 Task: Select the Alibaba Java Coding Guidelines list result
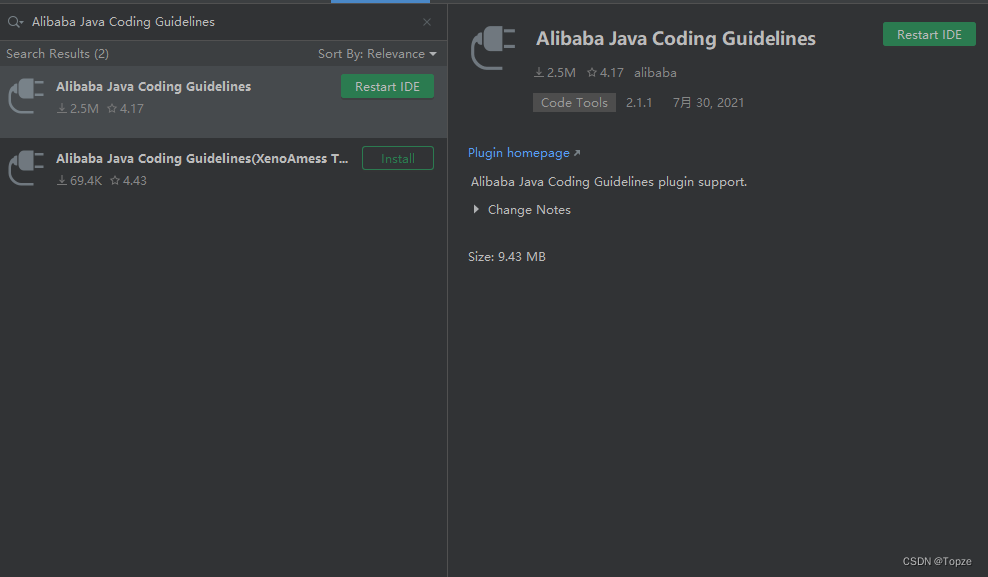[223, 101]
